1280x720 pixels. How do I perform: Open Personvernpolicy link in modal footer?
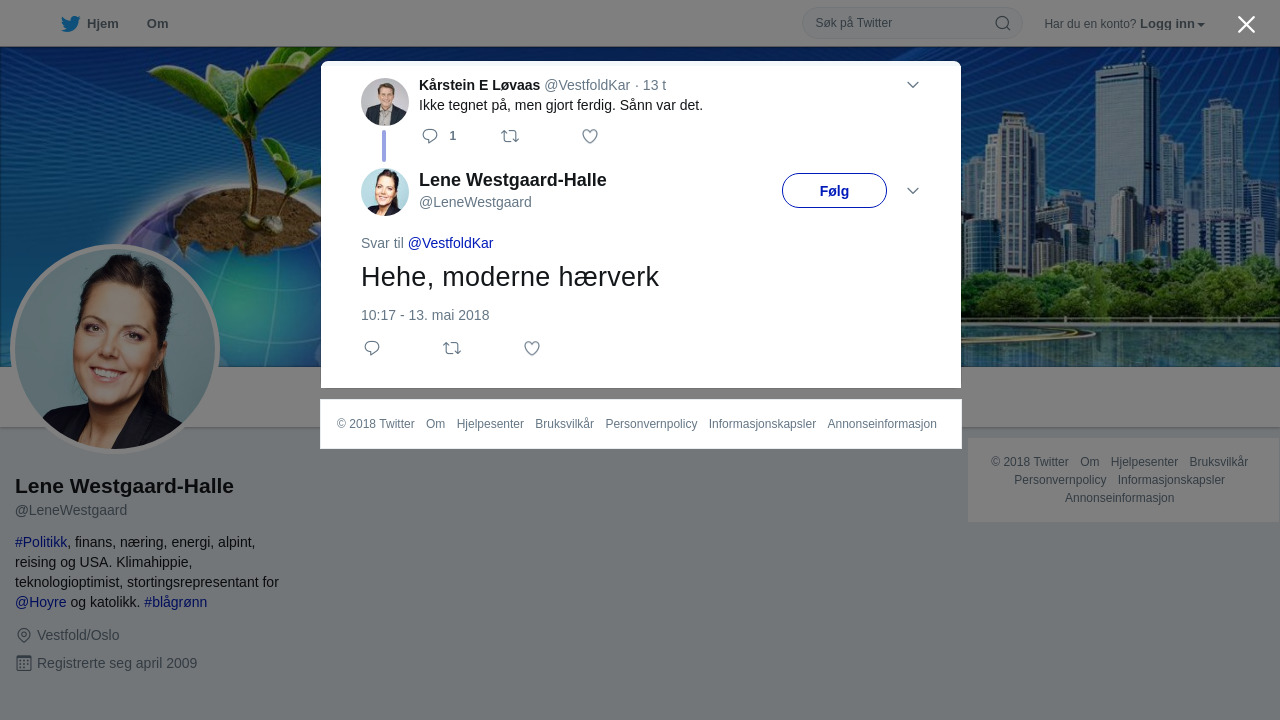click(x=651, y=424)
